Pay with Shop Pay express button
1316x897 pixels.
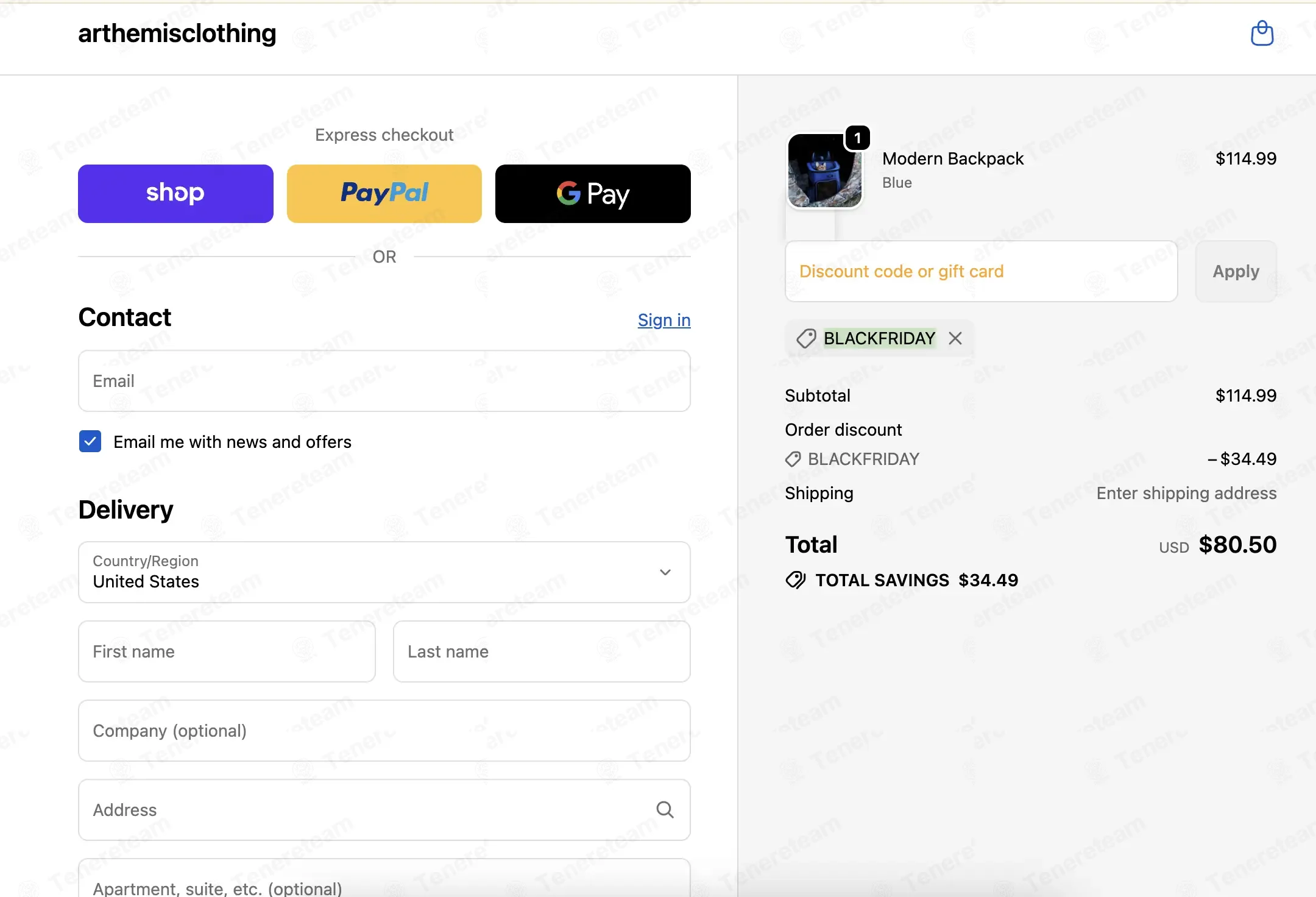click(x=175, y=194)
